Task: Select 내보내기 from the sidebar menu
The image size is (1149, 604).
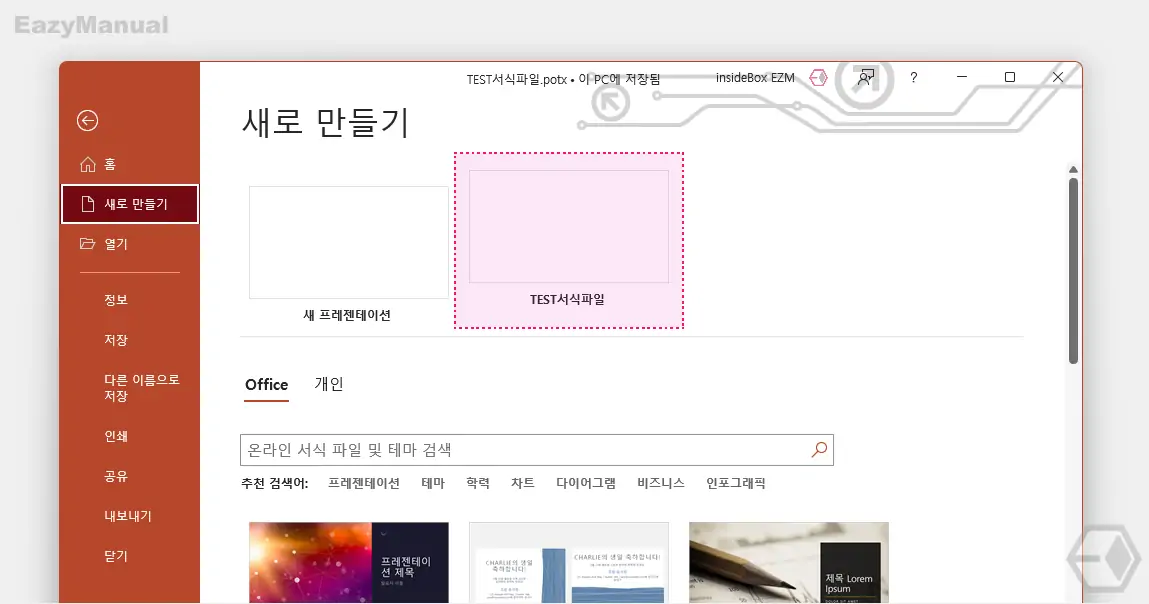Action: click(122, 516)
